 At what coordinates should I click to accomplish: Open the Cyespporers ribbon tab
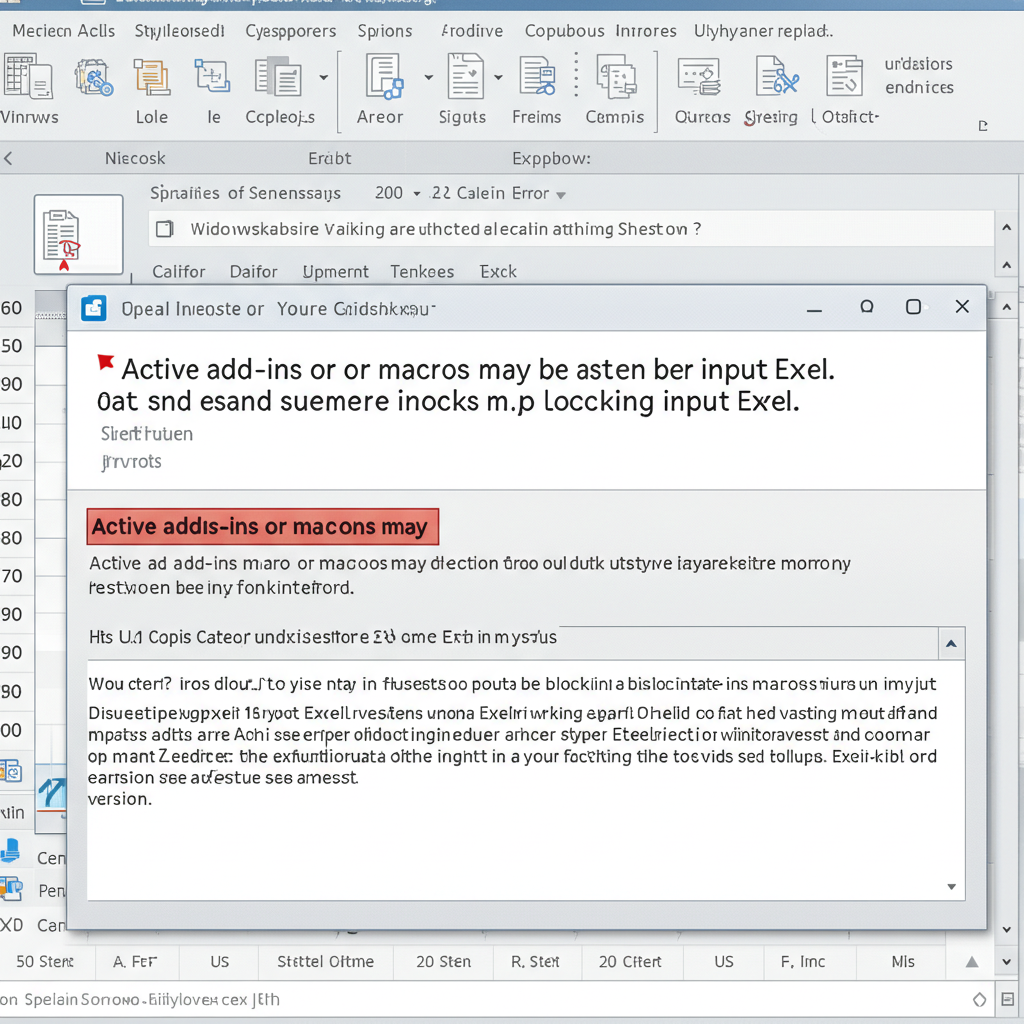[x=291, y=31]
